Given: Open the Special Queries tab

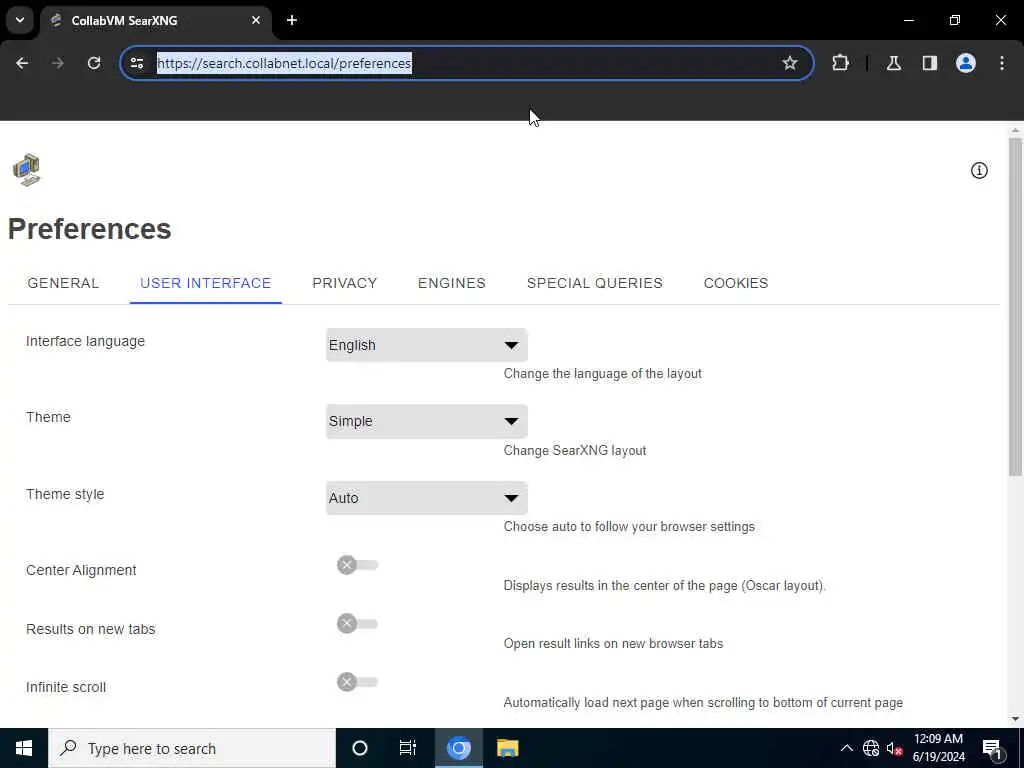Looking at the screenshot, I should pos(595,283).
